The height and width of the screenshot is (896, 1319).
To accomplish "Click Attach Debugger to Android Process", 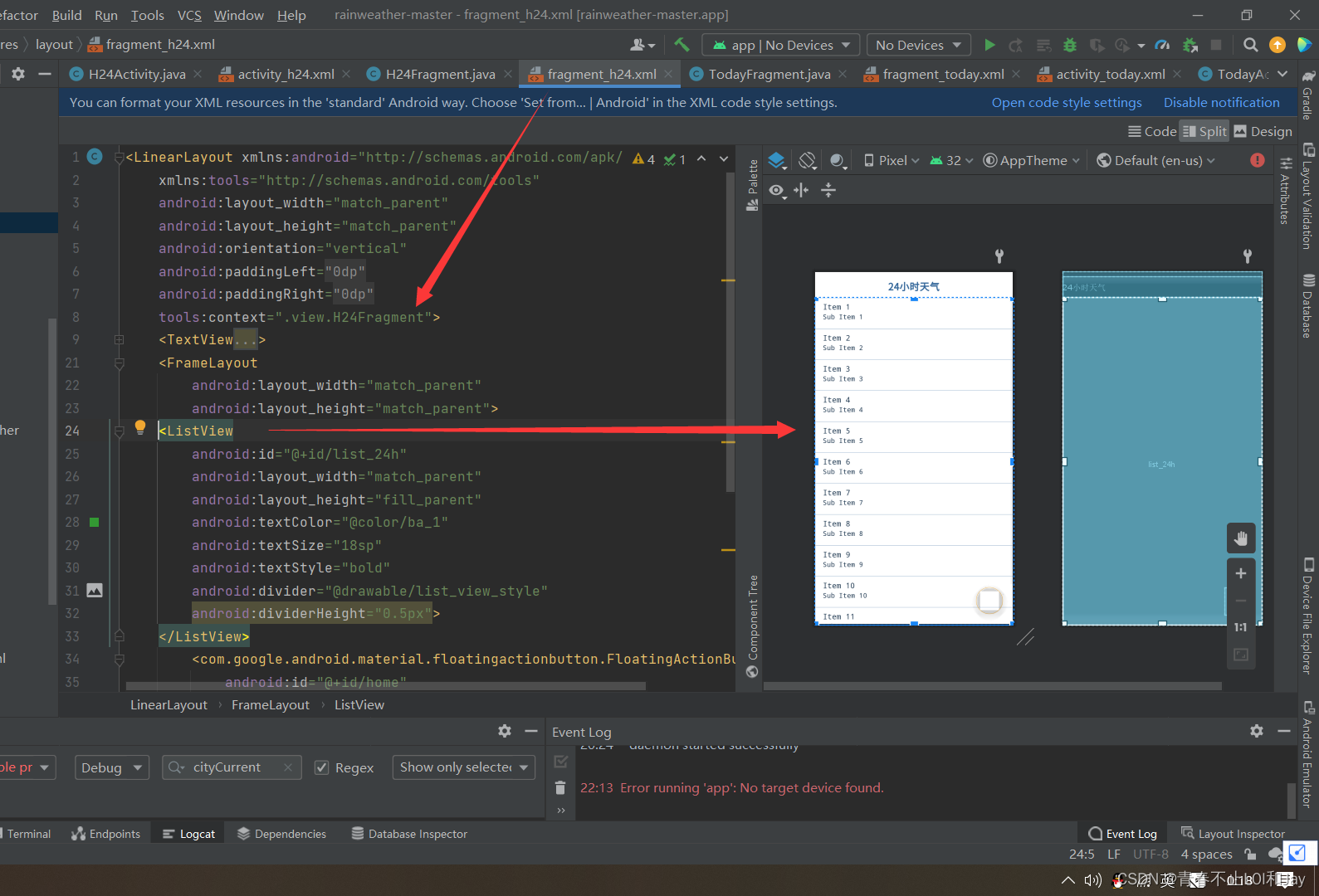I will (1190, 45).
